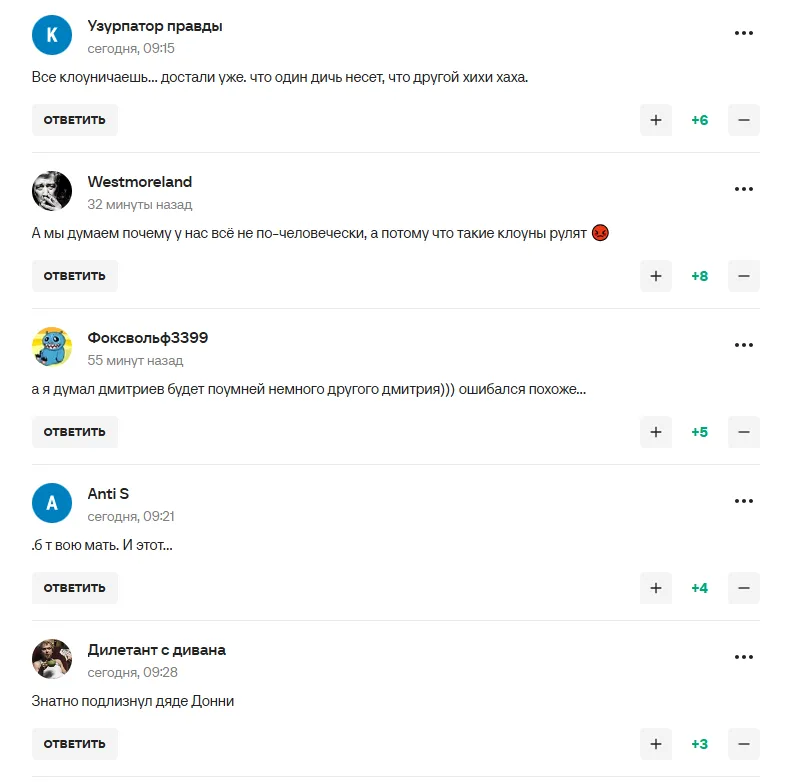Reply to Westmoreland's comment
810x782 pixels.
pyautogui.click(x=74, y=276)
